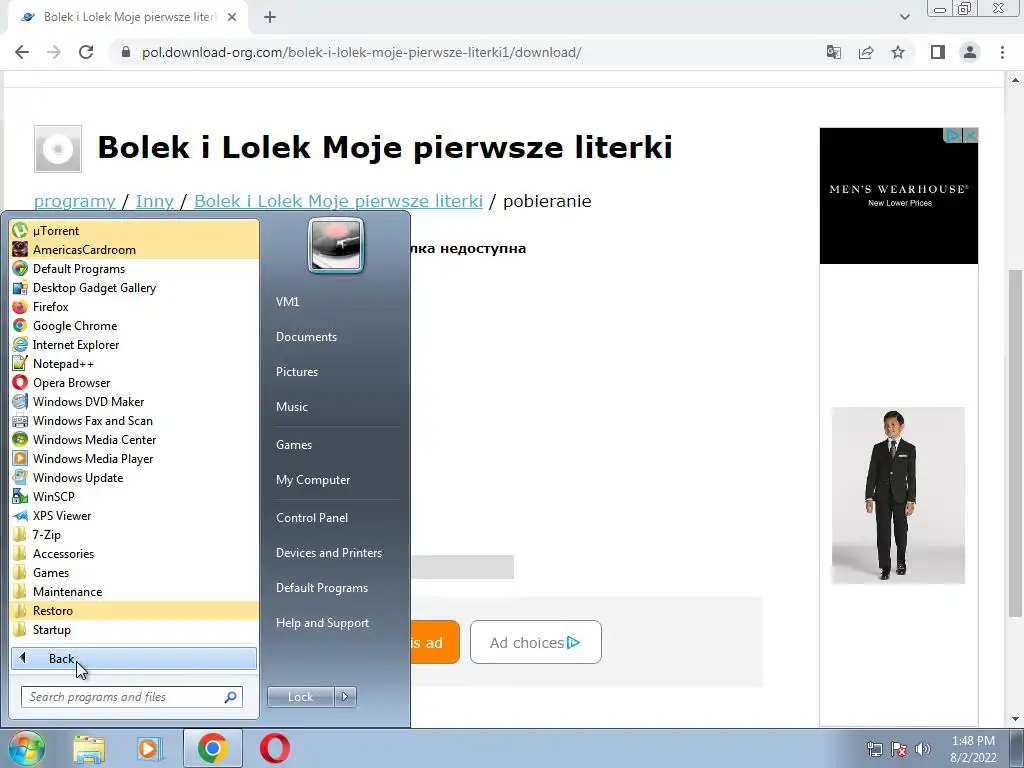Go back in Chrome
Image resolution: width=1024 pixels, height=768 pixels.
point(22,52)
